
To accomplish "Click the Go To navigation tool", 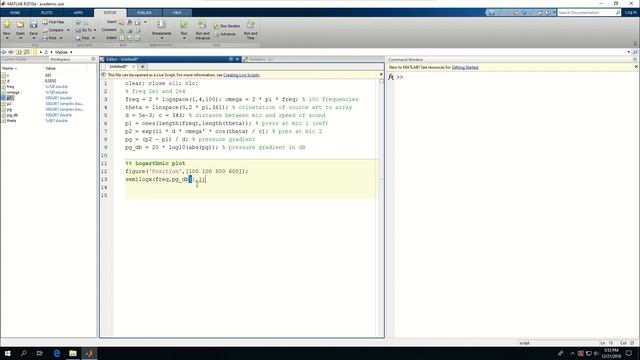I will point(84,30).
